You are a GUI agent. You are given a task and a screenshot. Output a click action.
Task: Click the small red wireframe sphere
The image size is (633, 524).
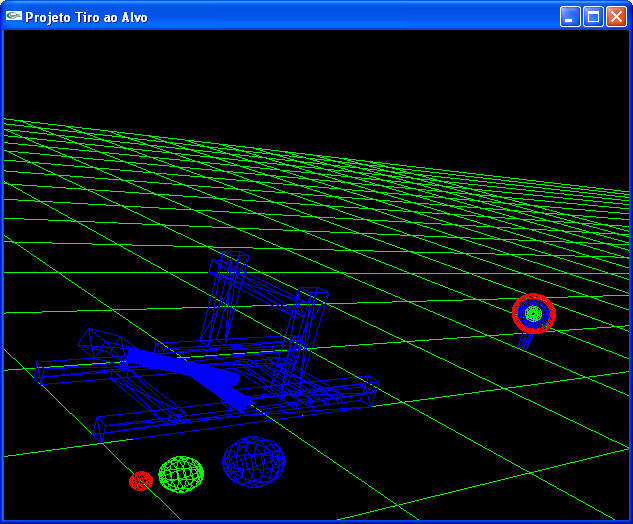141,481
